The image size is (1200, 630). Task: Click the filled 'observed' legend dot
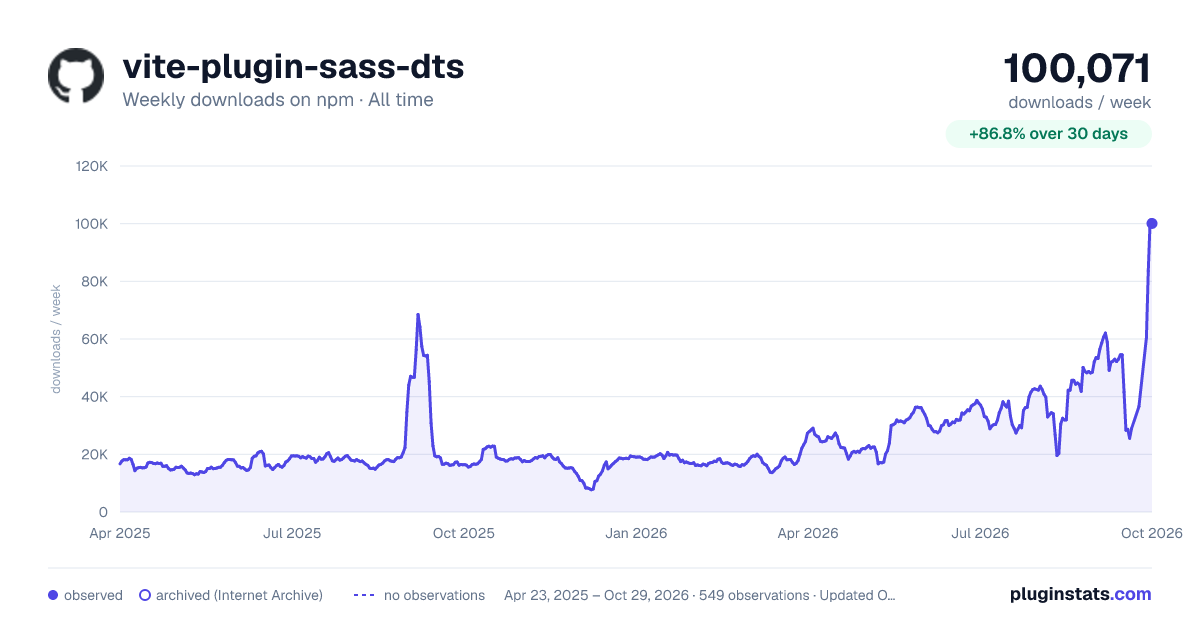tap(53, 595)
